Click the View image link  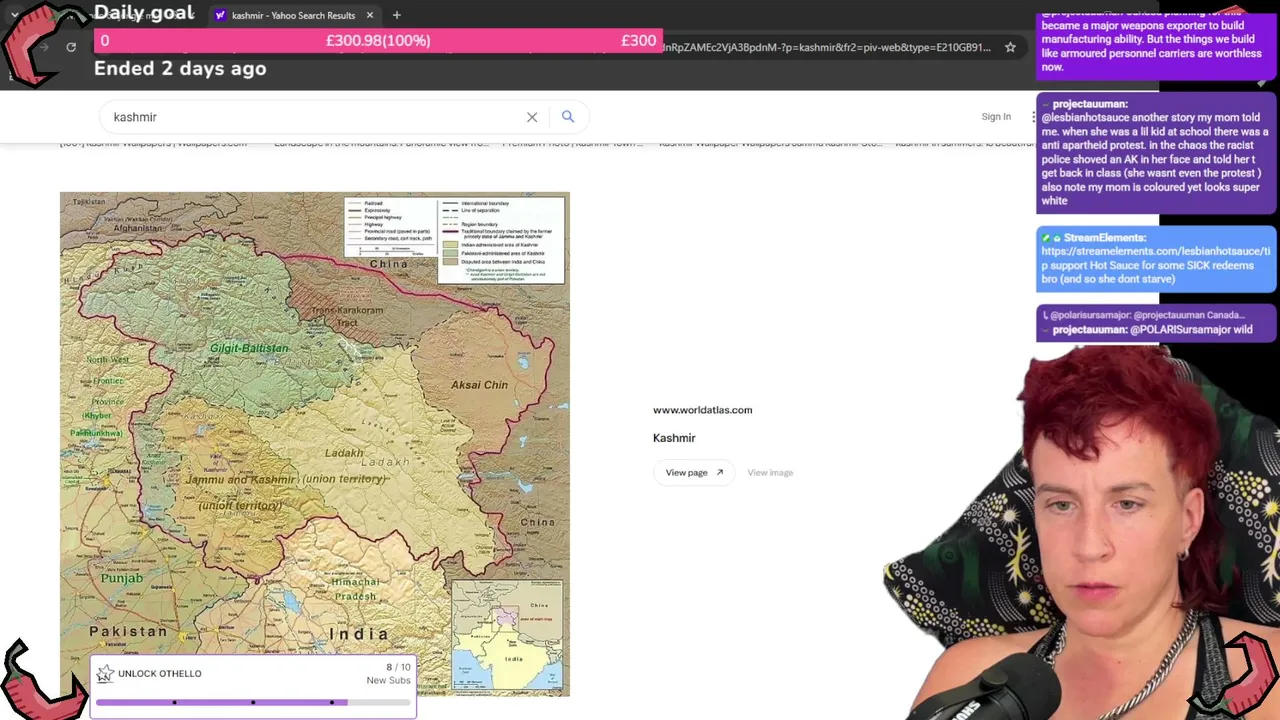(x=770, y=472)
